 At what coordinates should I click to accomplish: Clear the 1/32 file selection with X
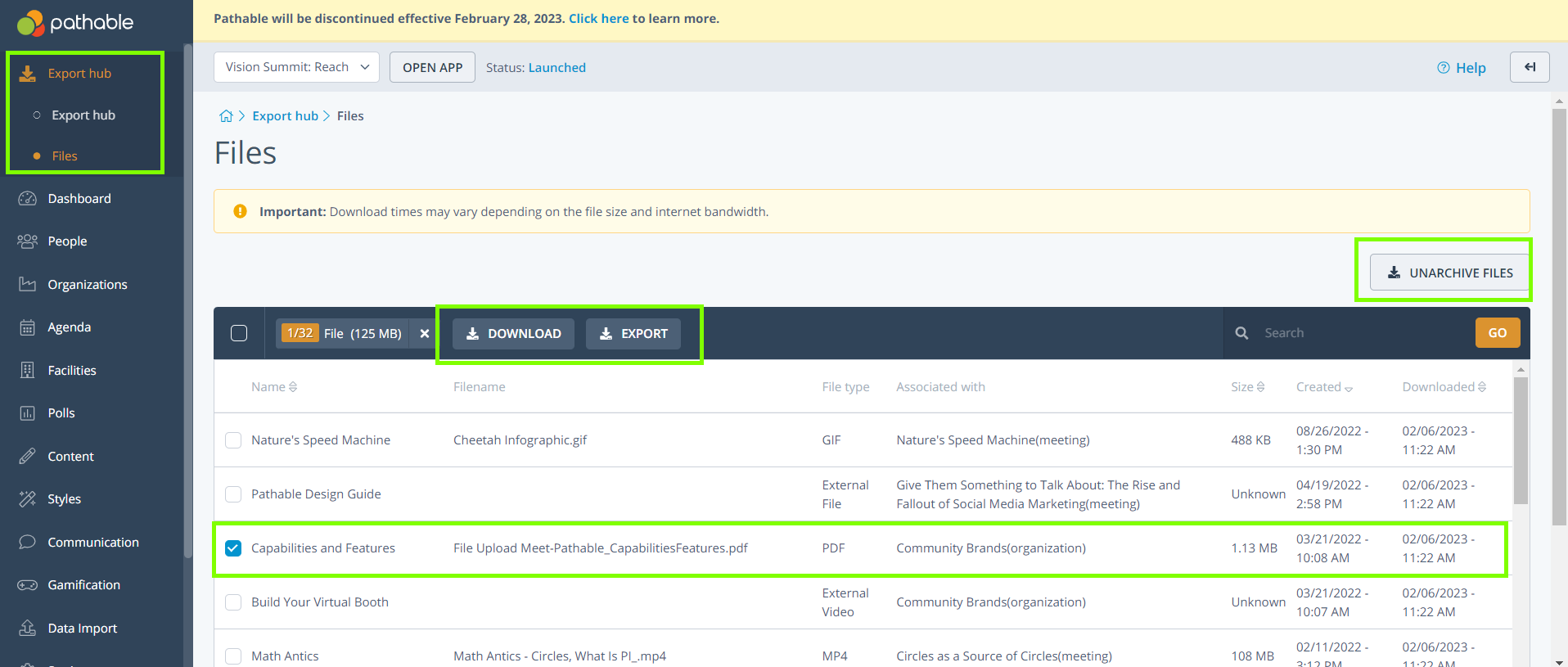pyautogui.click(x=425, y=334)
